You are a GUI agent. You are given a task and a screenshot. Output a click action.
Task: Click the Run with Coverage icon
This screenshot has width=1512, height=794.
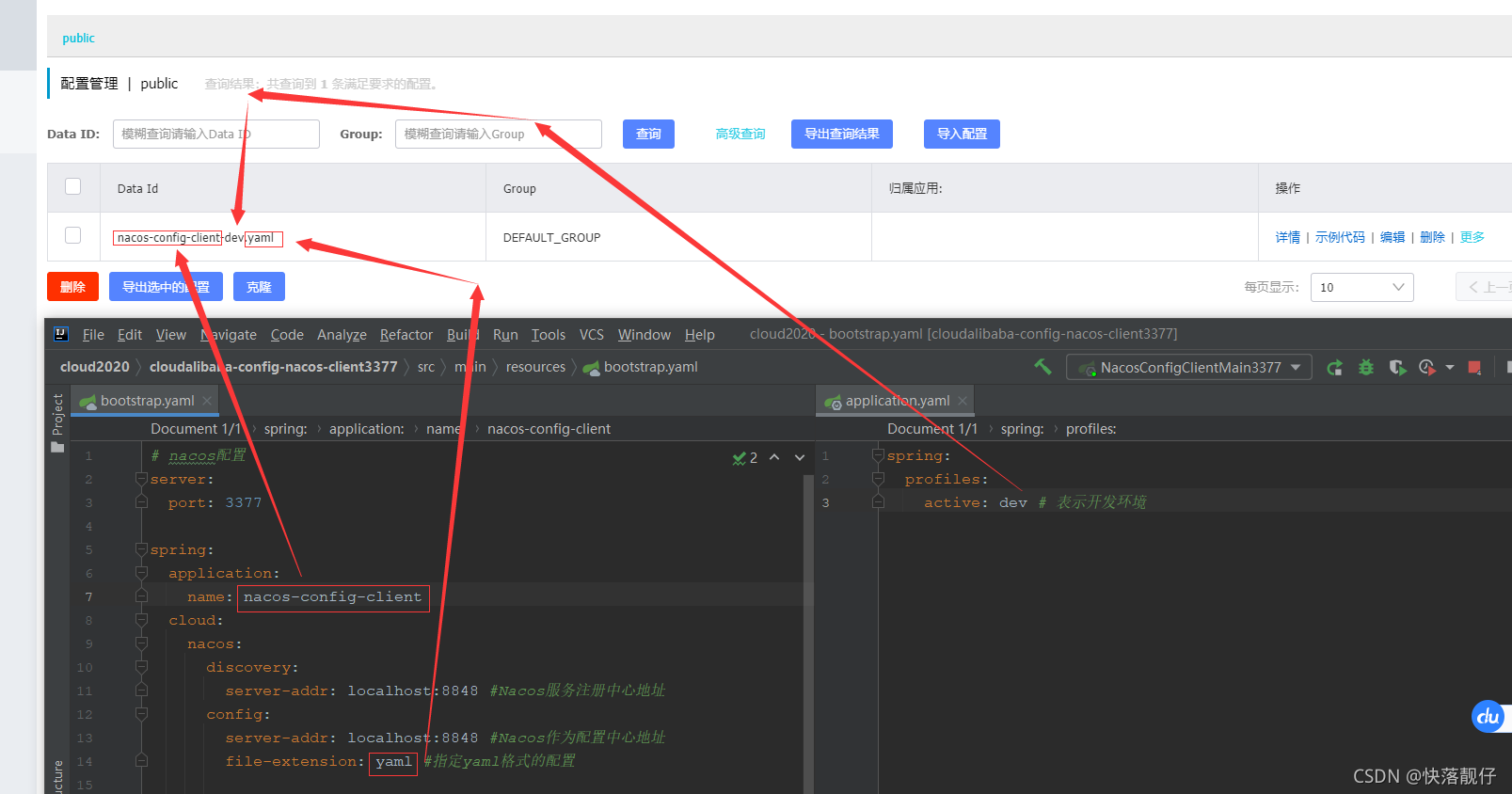[x=1397, y=367]
